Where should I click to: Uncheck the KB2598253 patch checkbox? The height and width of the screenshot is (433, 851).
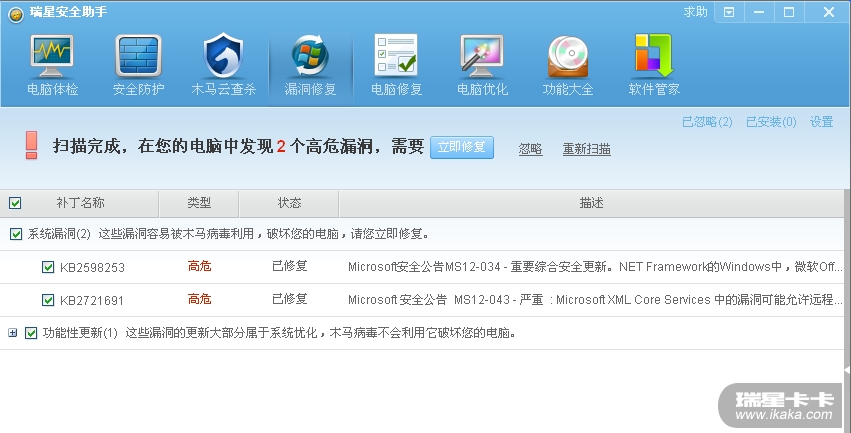pyautogui.click(x=48, y=267)
